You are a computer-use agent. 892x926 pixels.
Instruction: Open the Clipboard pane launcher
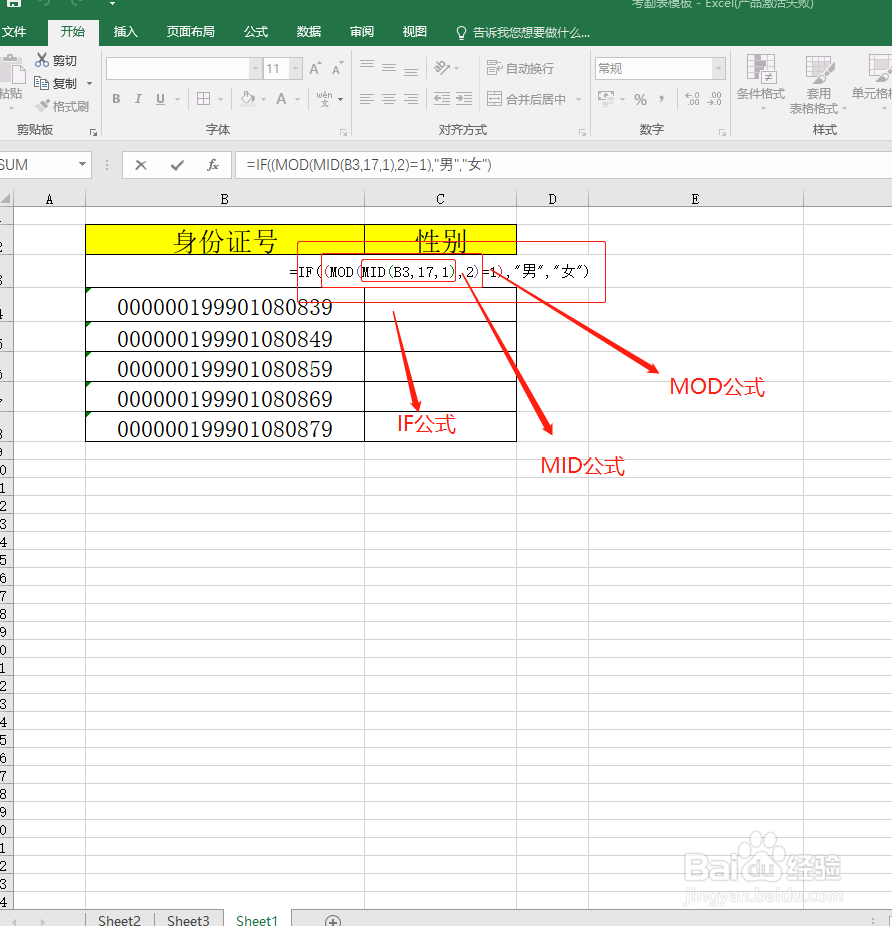click(x=93, y=132)
